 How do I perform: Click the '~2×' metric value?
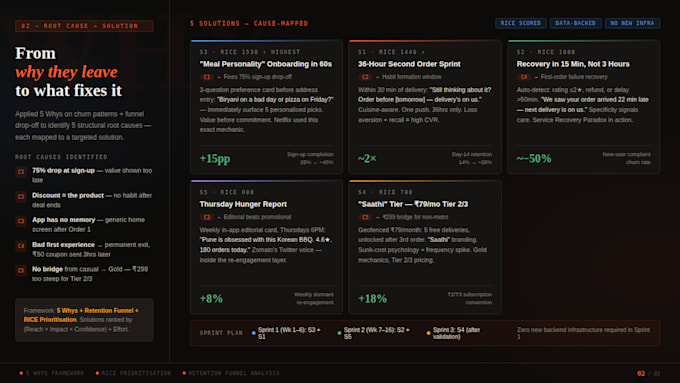(x=367, y=159)
